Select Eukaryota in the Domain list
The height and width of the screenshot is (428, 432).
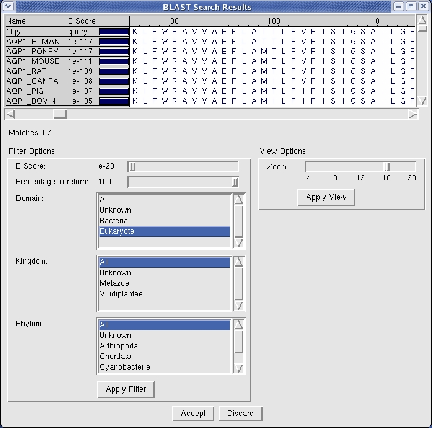click(x=165, y=231)
